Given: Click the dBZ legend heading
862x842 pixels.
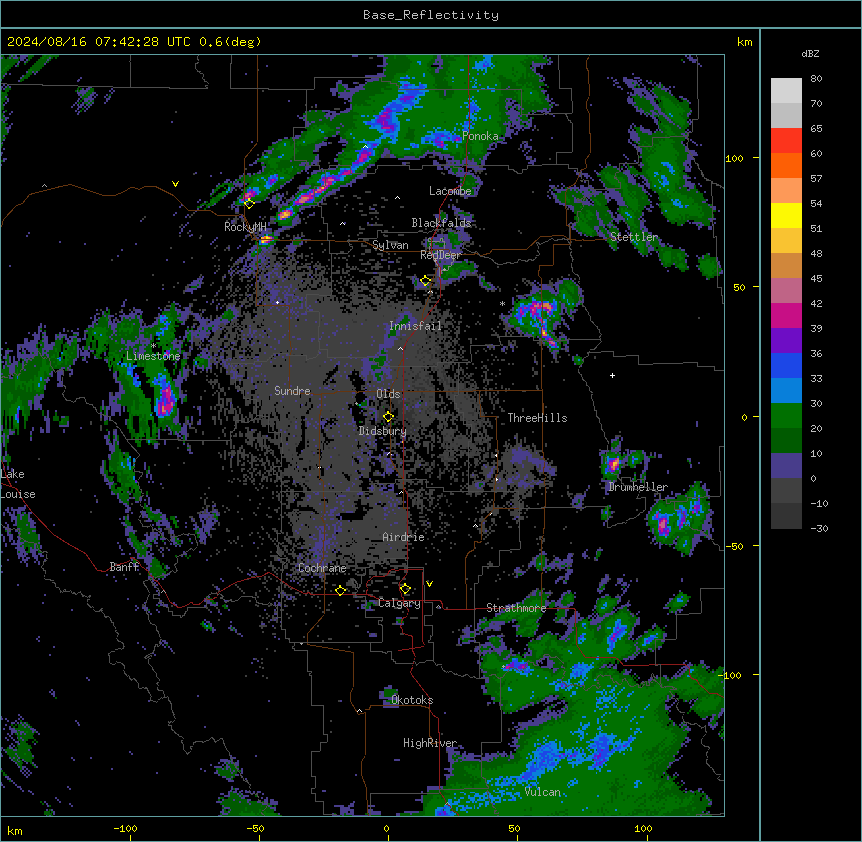Looking at the screenshot, I should (x=810, y=54).
